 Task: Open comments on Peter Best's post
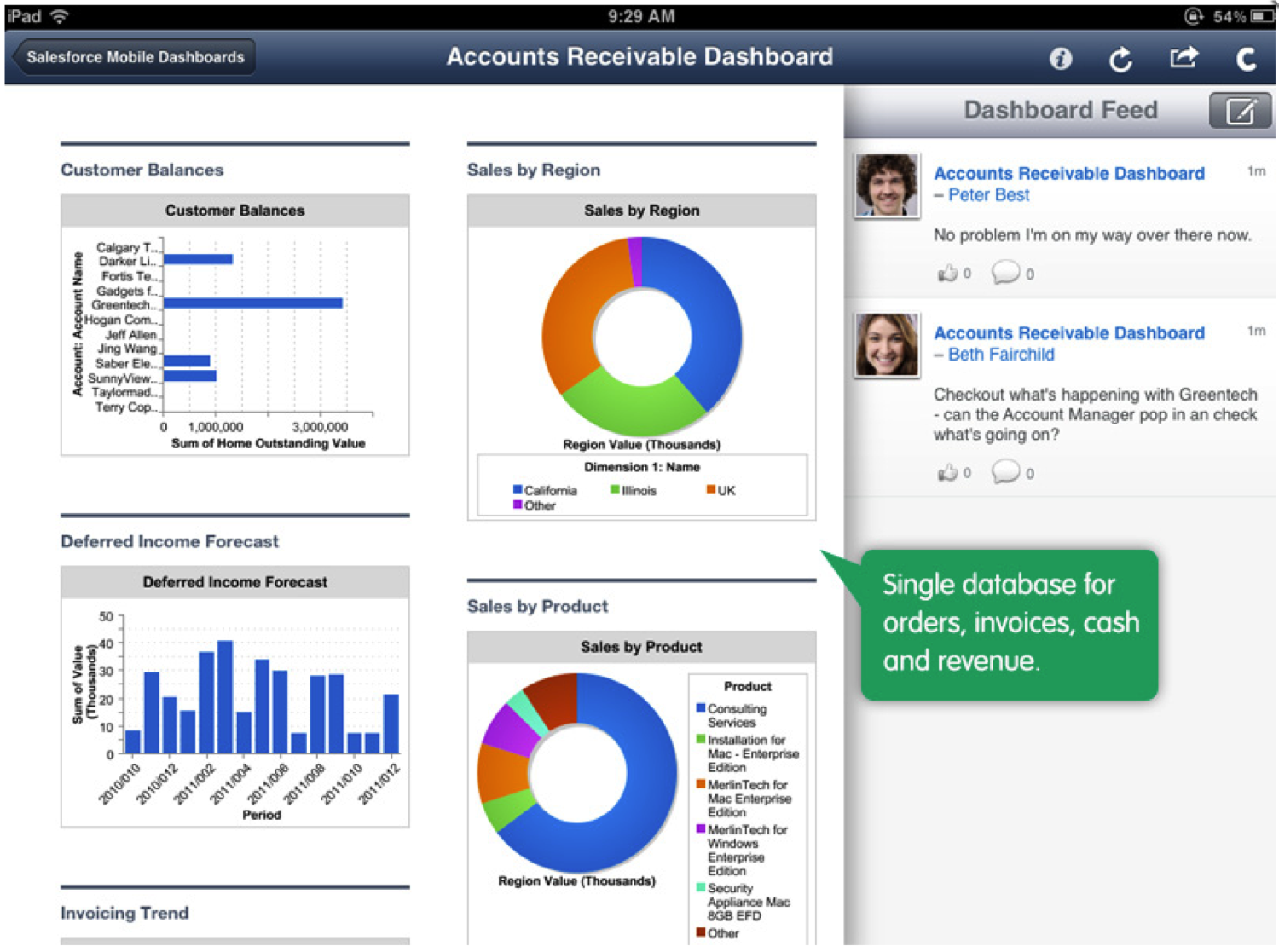tap(1005, 273)
